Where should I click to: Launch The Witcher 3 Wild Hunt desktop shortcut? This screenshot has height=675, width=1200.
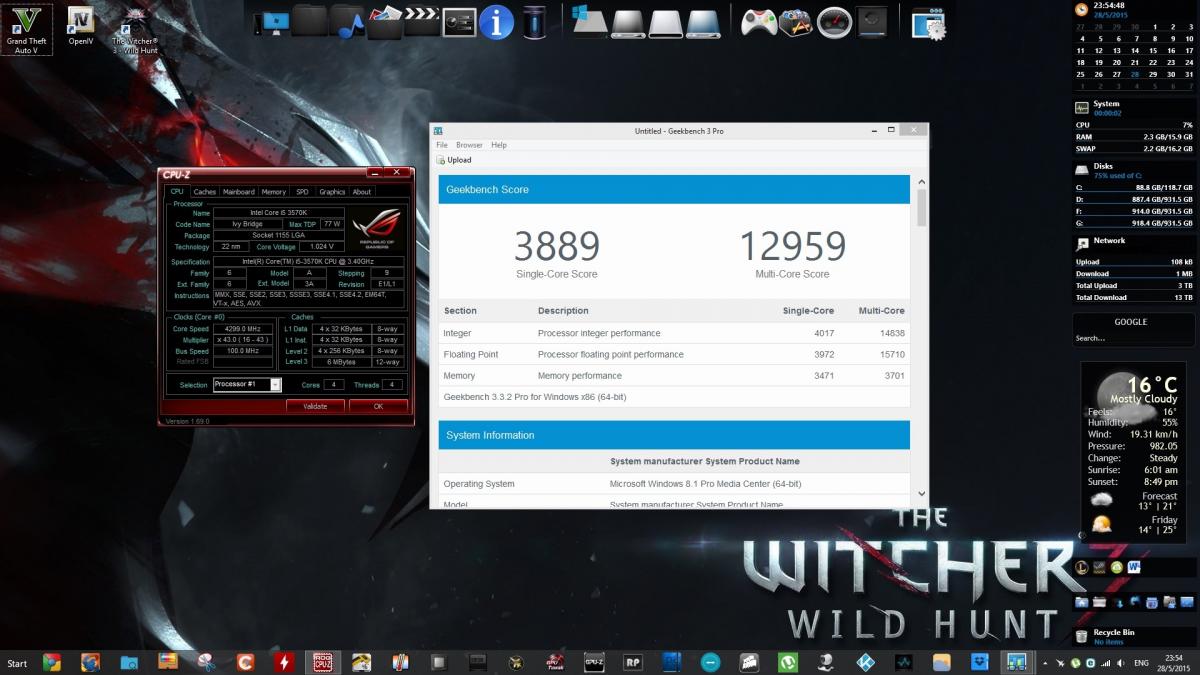point(135,29)
